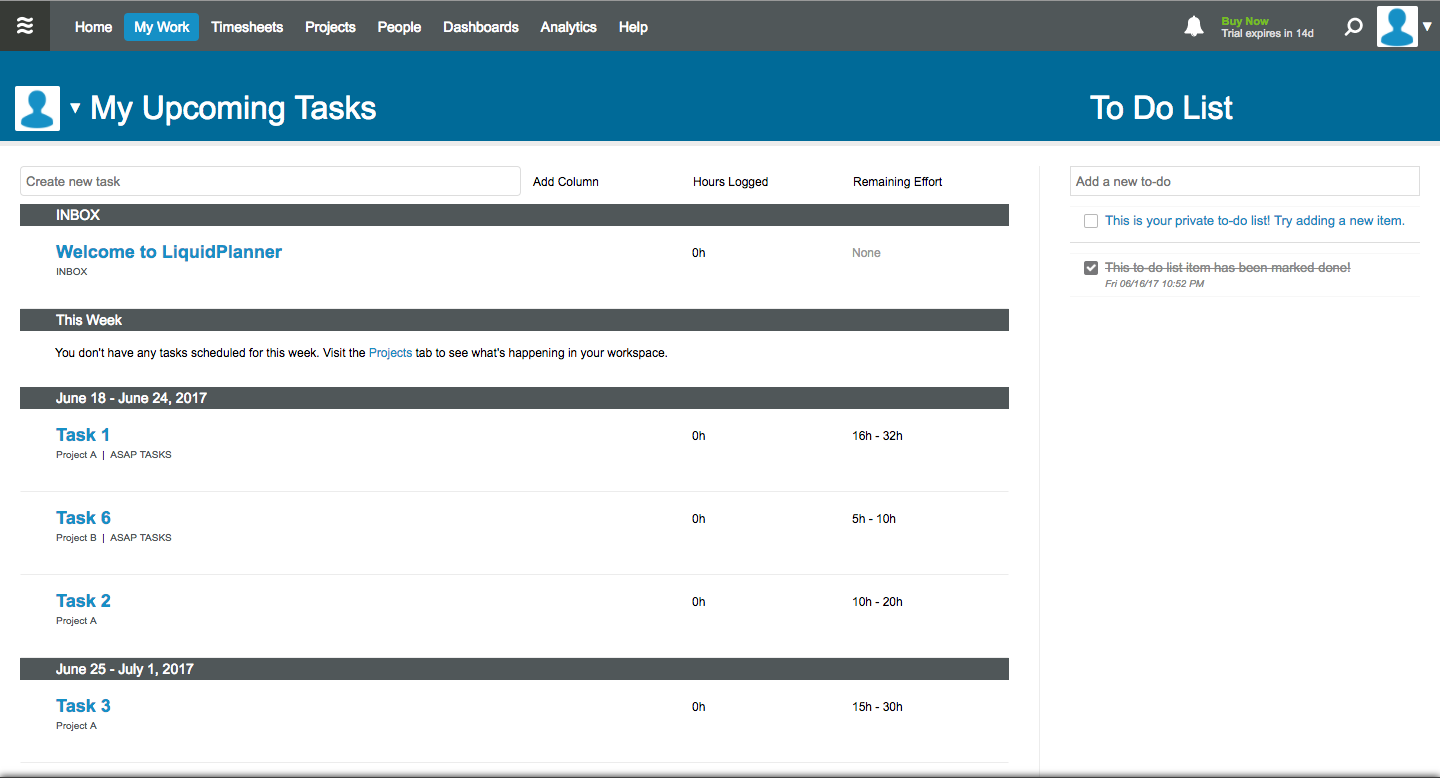Check the private to-do list item

click(x=1091, y=221)
